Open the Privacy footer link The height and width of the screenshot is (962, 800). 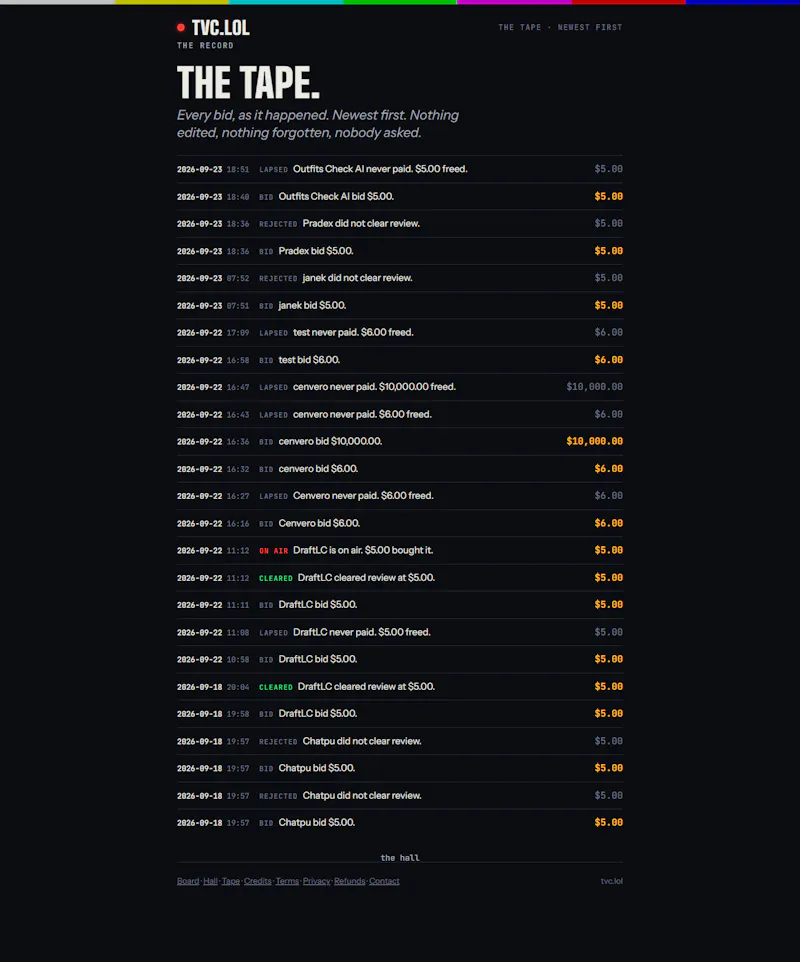(317, 881)
